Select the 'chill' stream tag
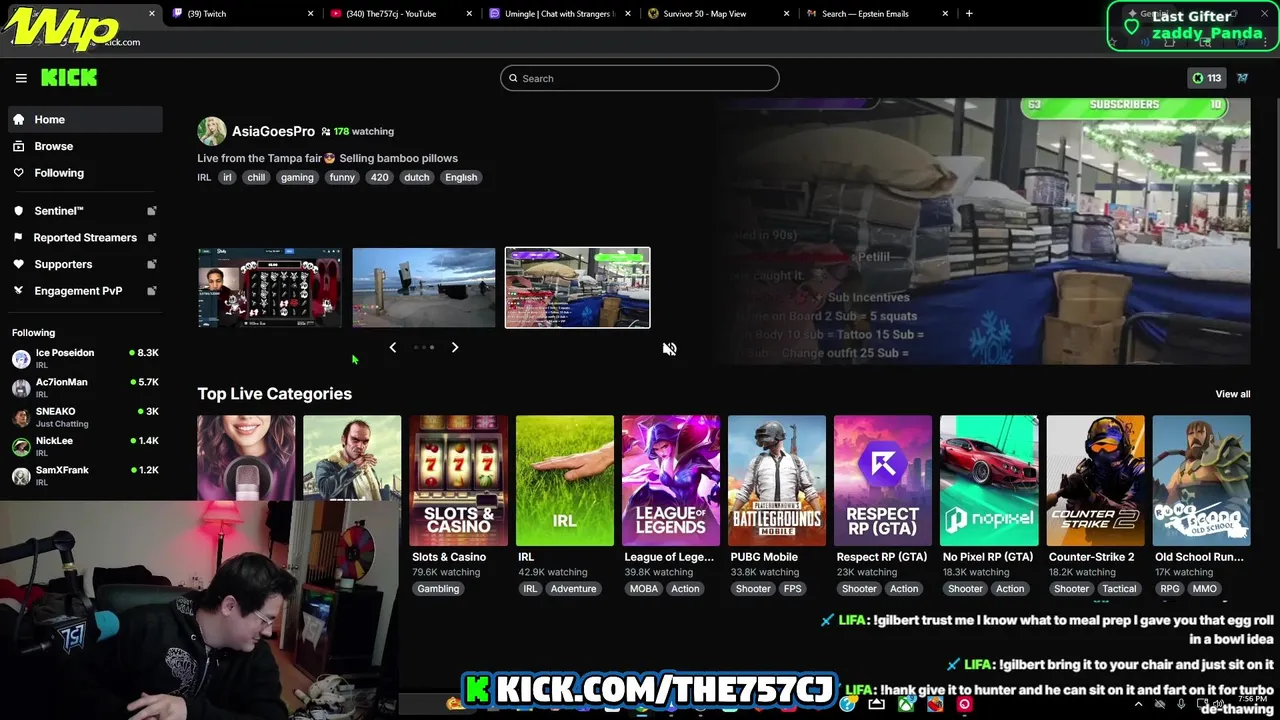The image size is (1280, 720). (257, 177)
